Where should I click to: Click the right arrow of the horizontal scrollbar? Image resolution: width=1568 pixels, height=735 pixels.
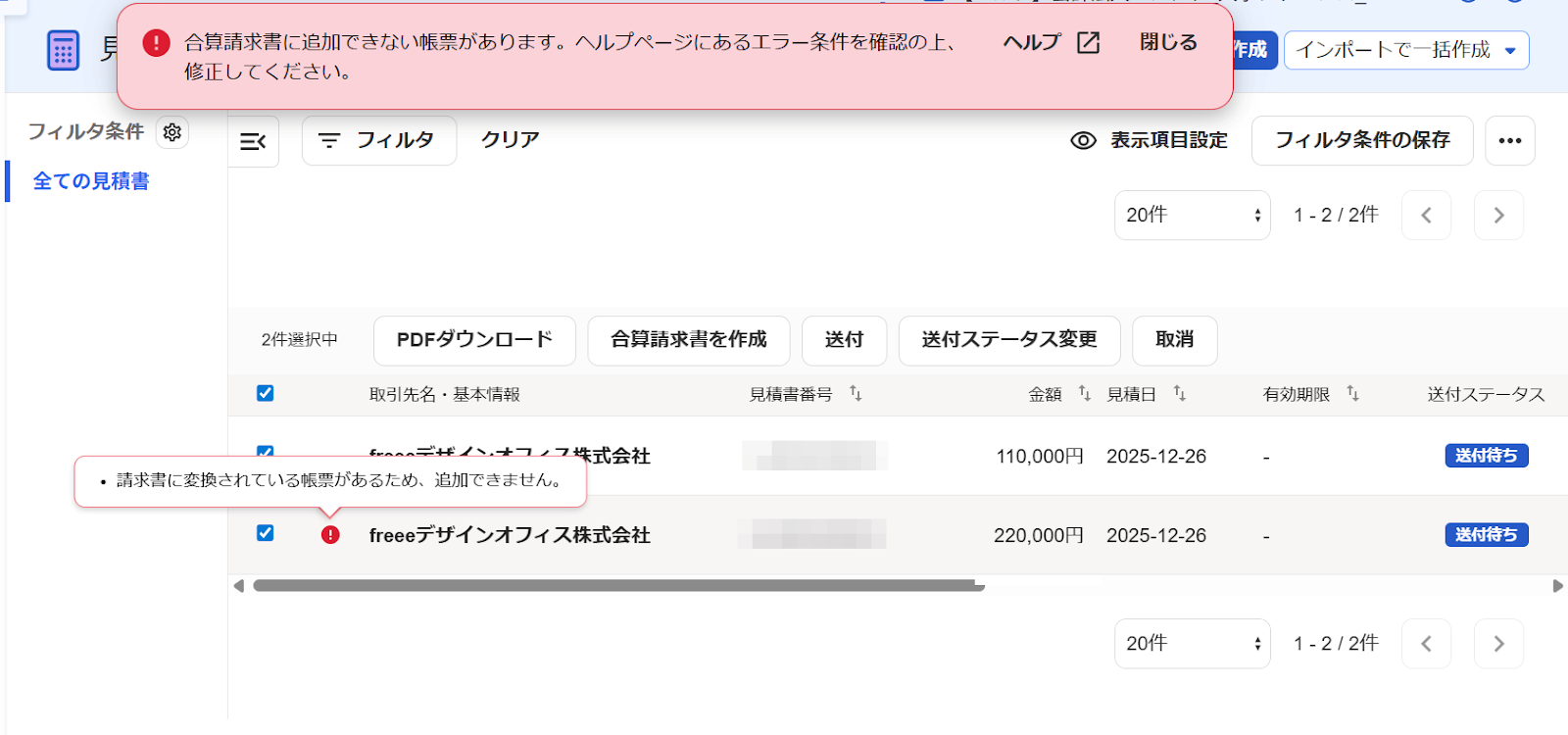tap(1558, 586)
